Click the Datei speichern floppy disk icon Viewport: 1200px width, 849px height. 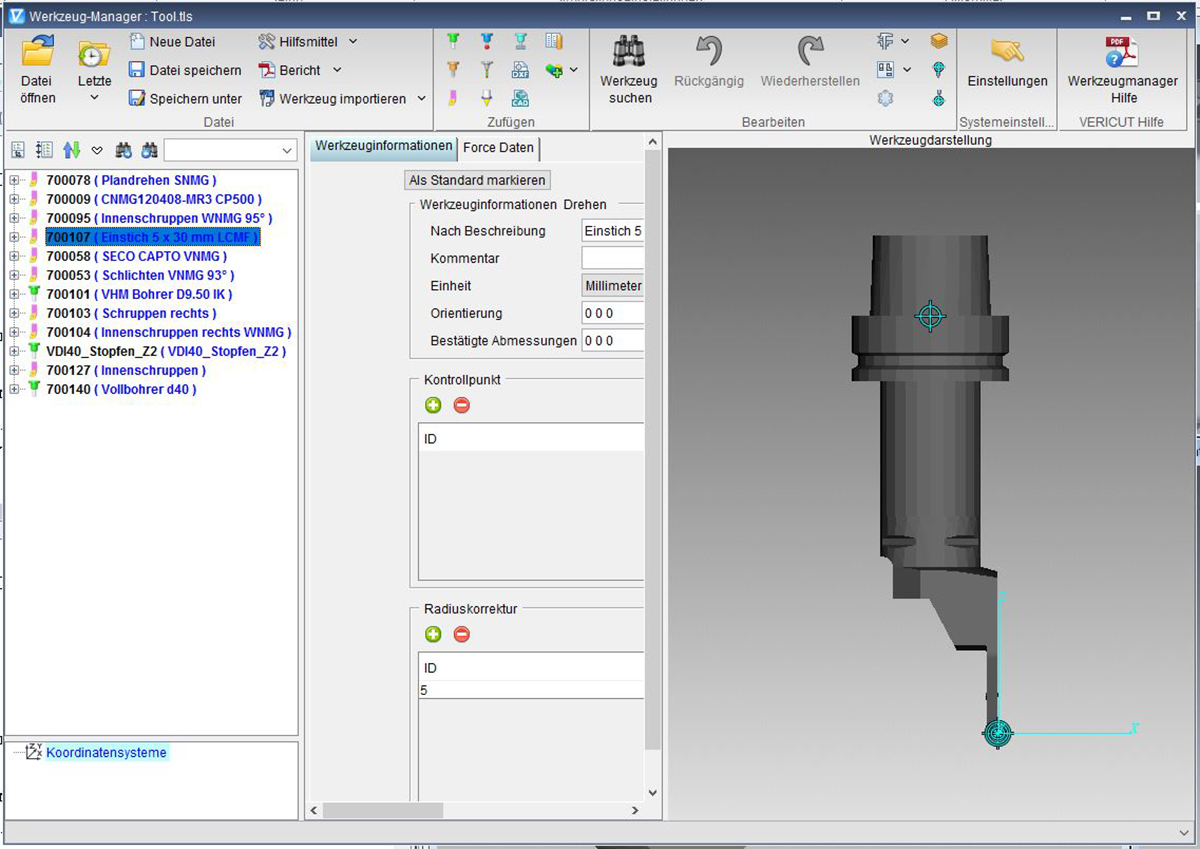[x=137, y=70]
